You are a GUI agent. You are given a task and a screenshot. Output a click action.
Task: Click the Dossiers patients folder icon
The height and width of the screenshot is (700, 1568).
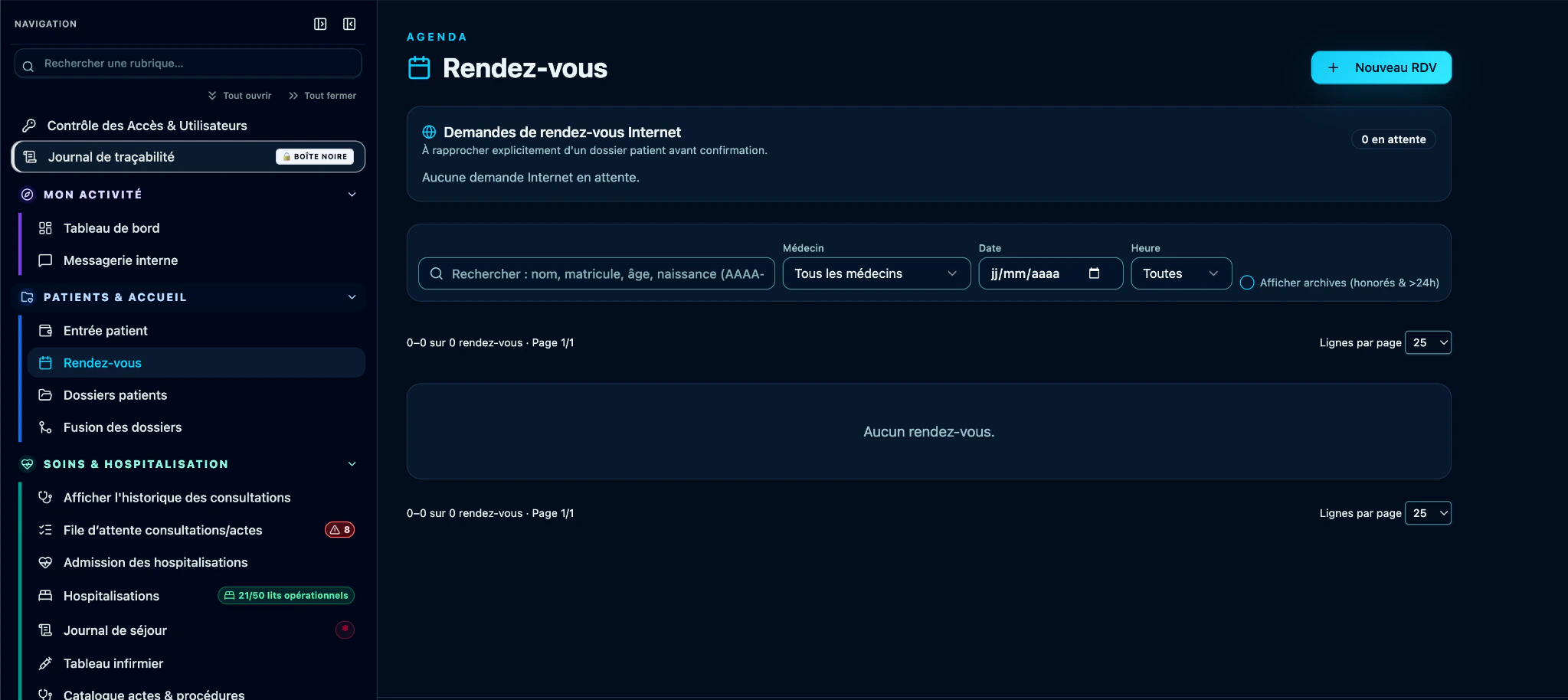(45, 395)
